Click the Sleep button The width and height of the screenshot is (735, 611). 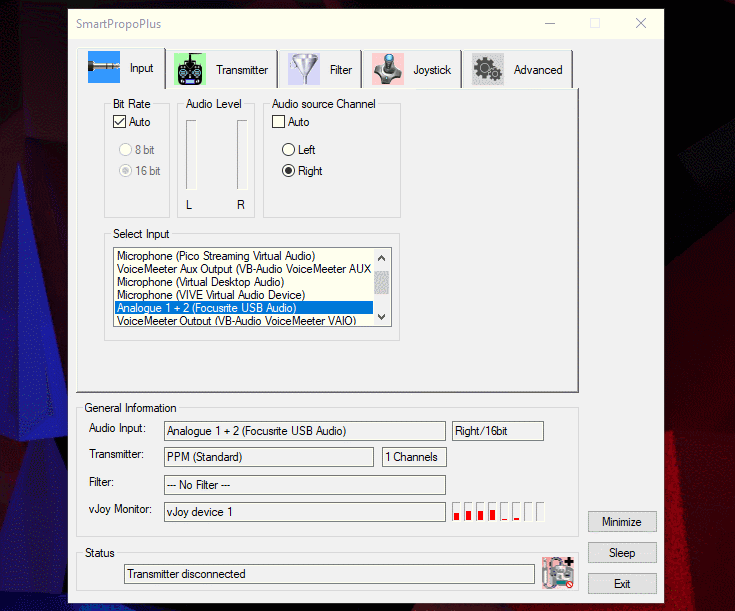click(622, 553)
